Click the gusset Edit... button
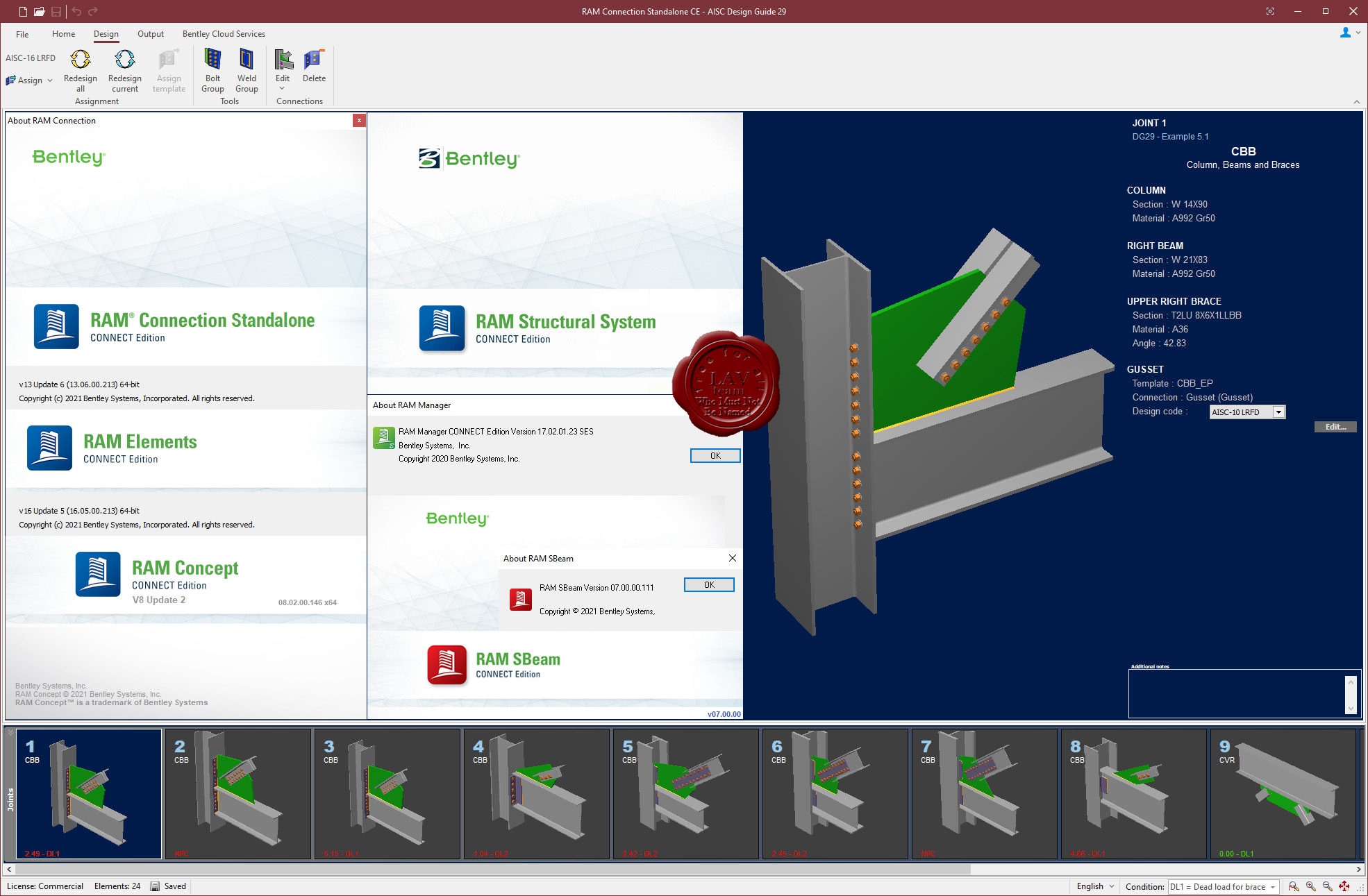Screen dimensions: 1368x896 [1335, 427]
